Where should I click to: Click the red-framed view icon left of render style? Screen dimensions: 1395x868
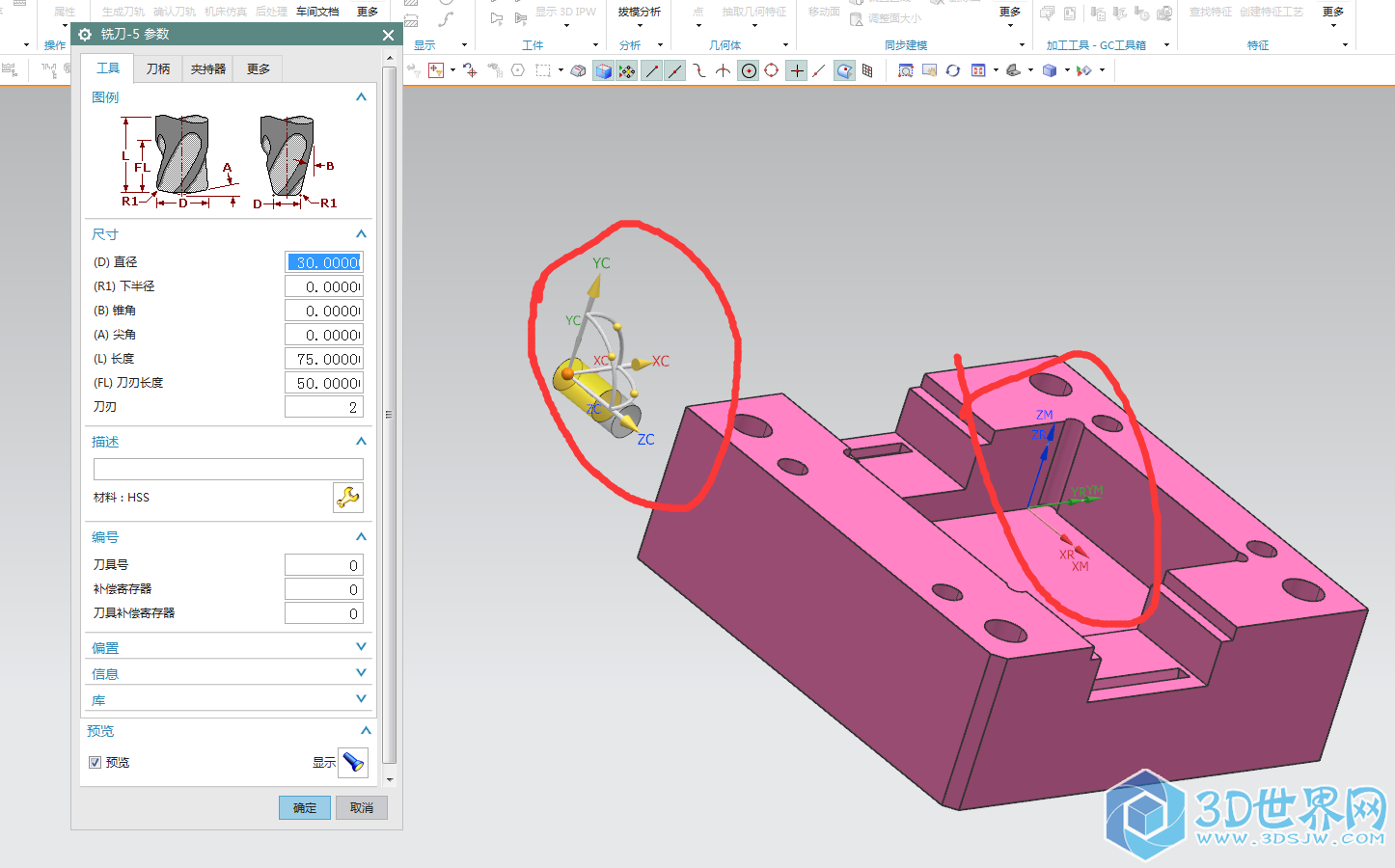(x=978, y=70)
